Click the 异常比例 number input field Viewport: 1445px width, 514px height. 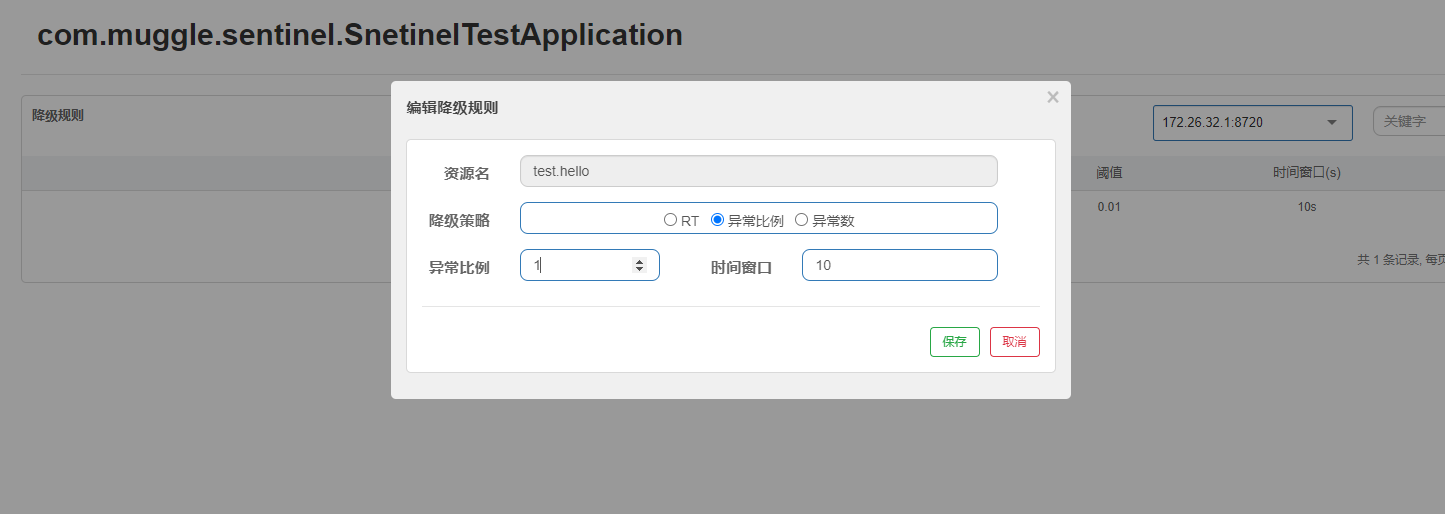[x=580, y=265]
